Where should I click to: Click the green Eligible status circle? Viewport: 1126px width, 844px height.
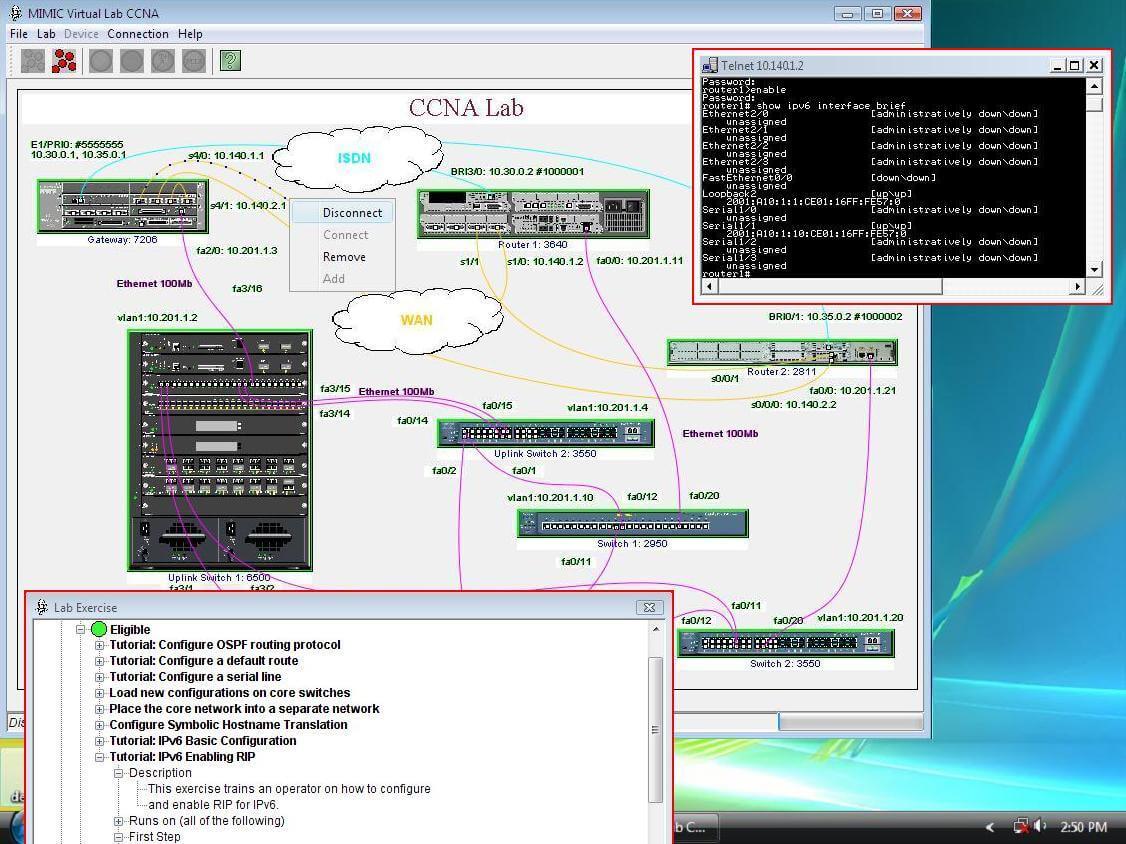pyautogui.click(x=99, y=630)
